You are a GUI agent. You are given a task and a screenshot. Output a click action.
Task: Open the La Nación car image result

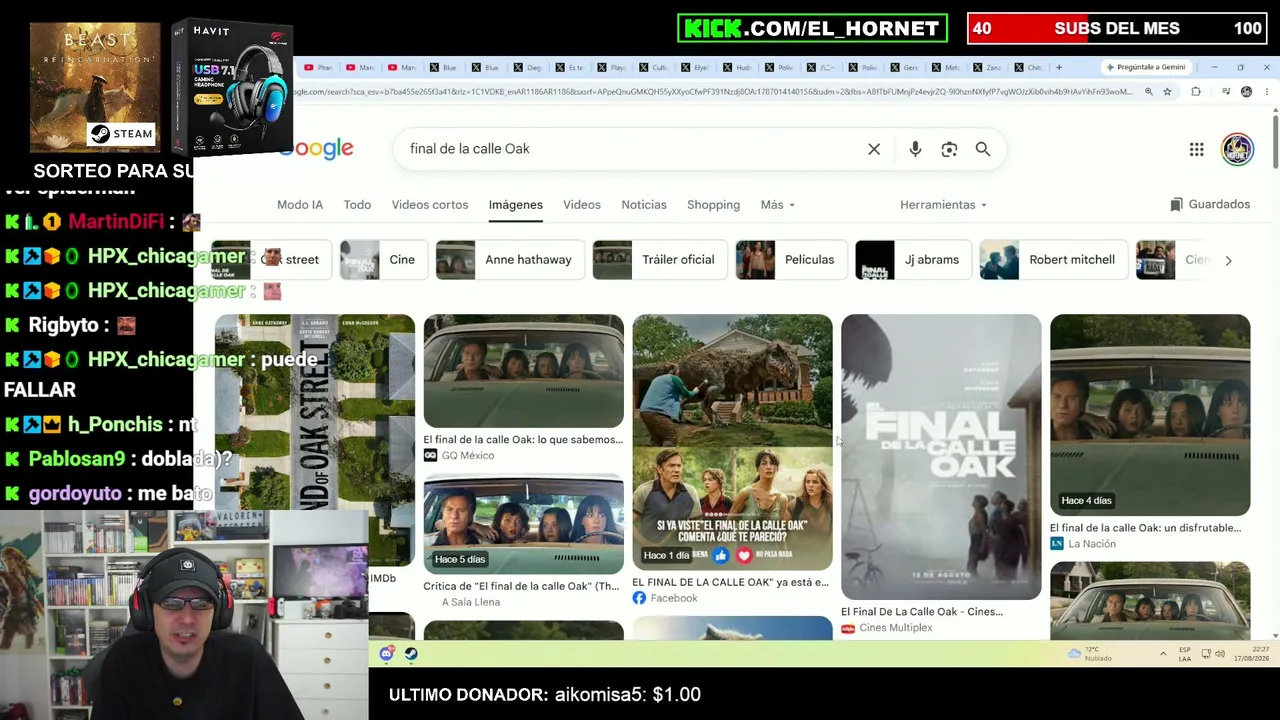pyautogui.click(x=1150, y=415)
